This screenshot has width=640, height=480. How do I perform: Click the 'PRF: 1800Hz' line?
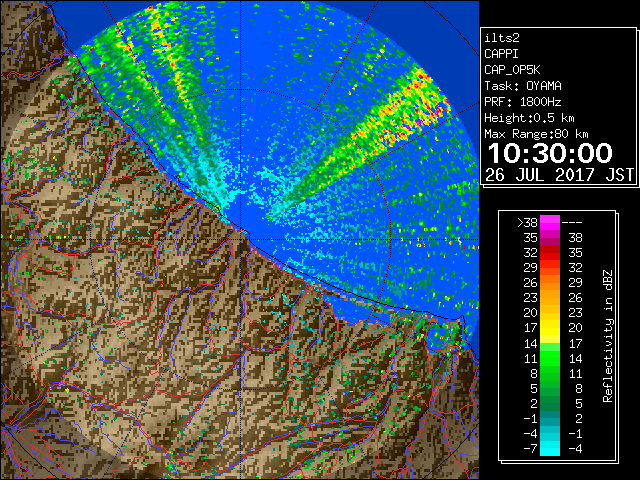tap(523, 102)
